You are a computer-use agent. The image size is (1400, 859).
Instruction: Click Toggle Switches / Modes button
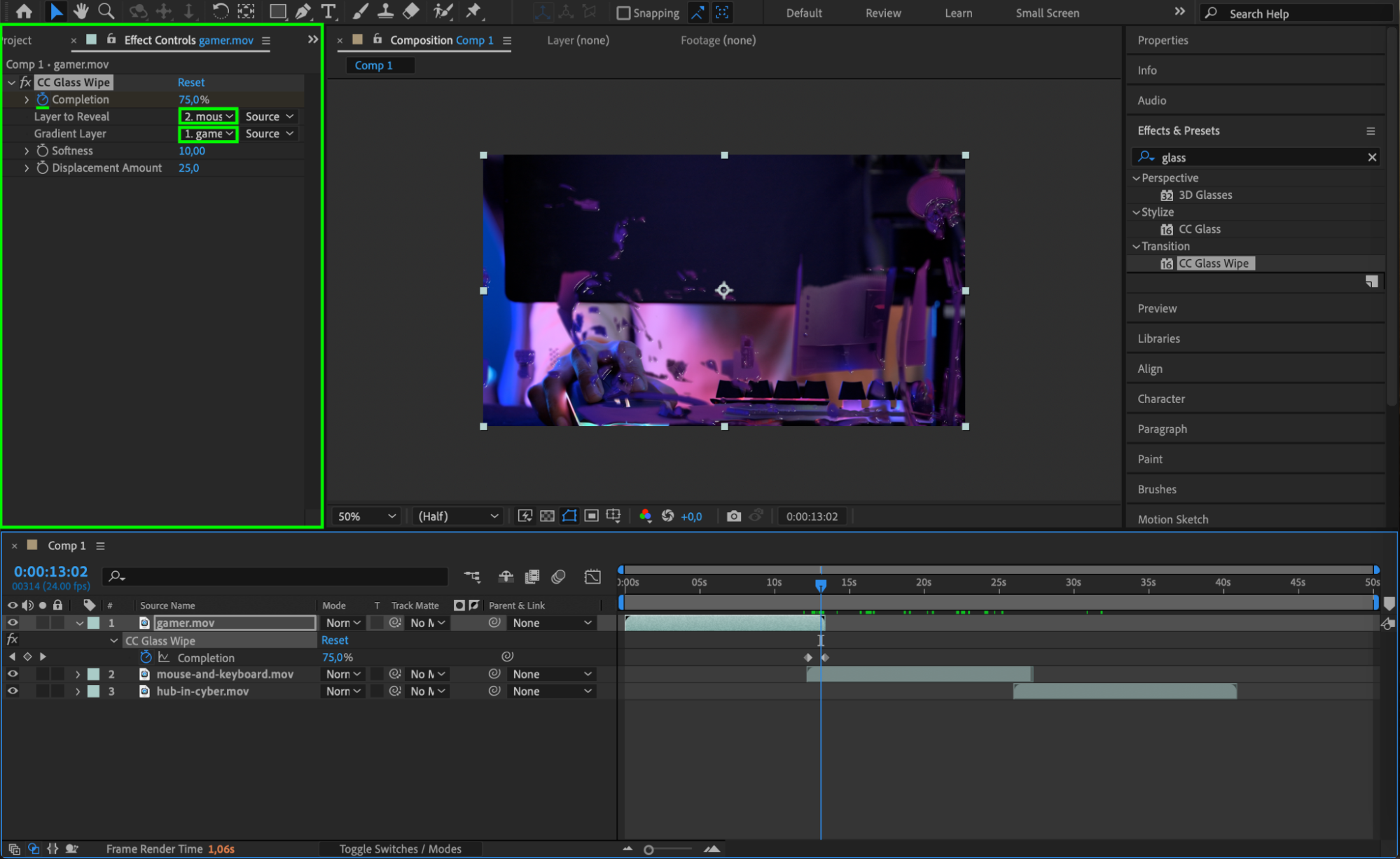tap(400, 848)
